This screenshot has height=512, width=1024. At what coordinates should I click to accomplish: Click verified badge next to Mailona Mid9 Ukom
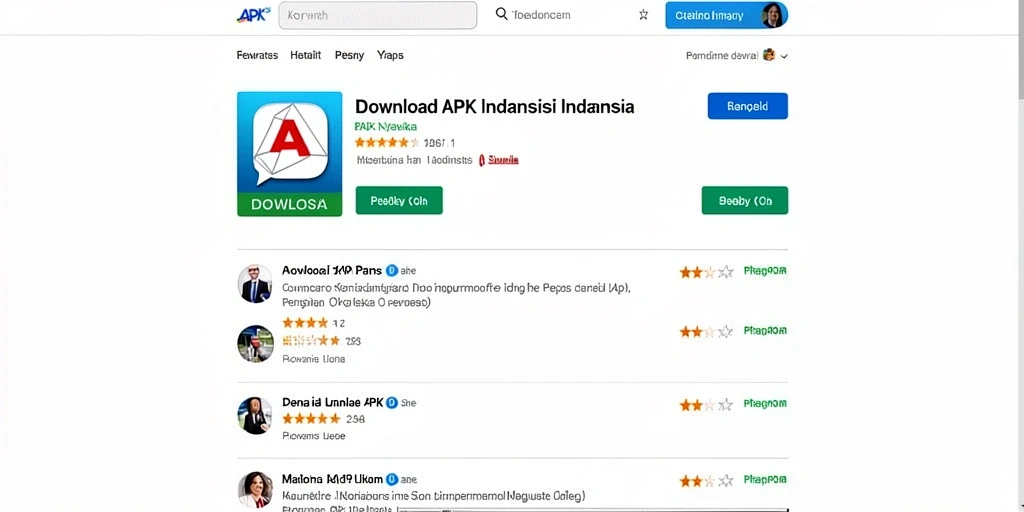click(x=392, y=479)
